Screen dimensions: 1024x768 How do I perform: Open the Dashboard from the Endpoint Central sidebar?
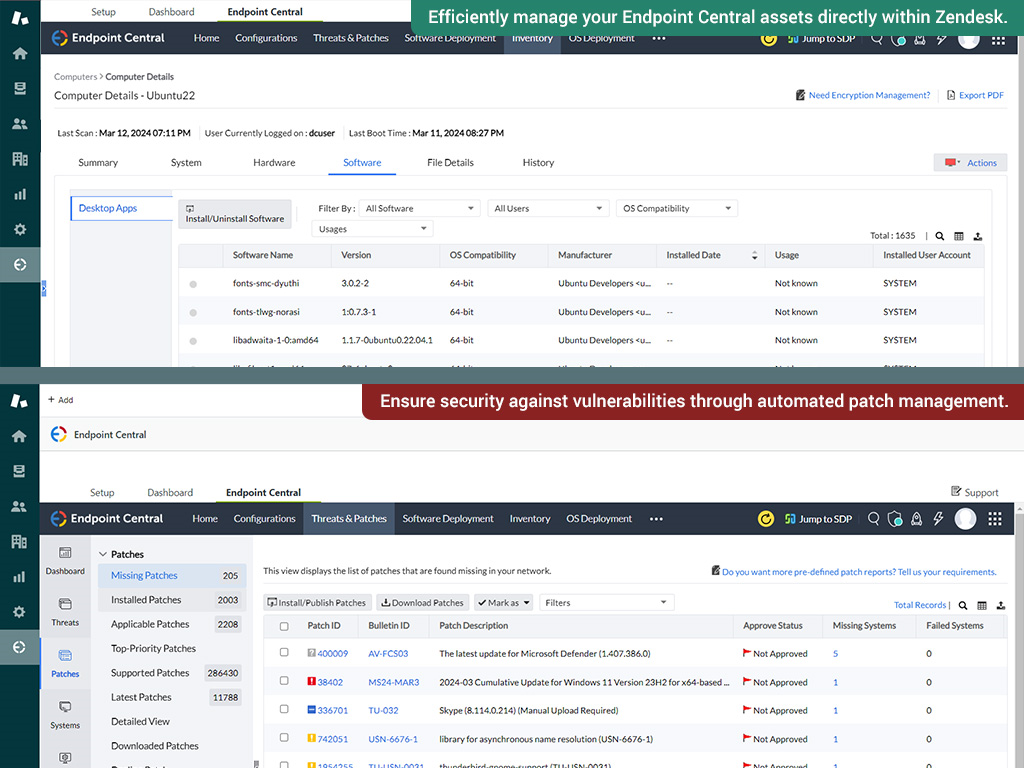click(65, 560)
